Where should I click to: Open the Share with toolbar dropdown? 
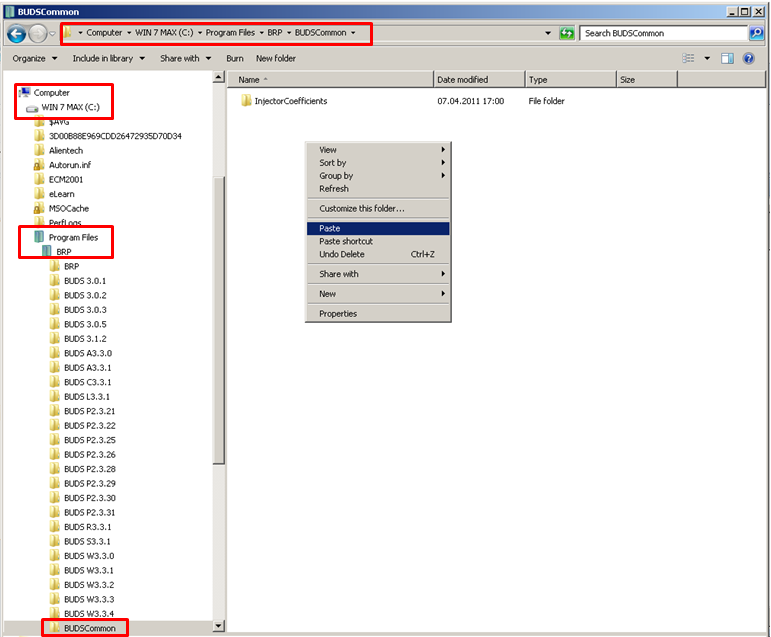point(184,59)
